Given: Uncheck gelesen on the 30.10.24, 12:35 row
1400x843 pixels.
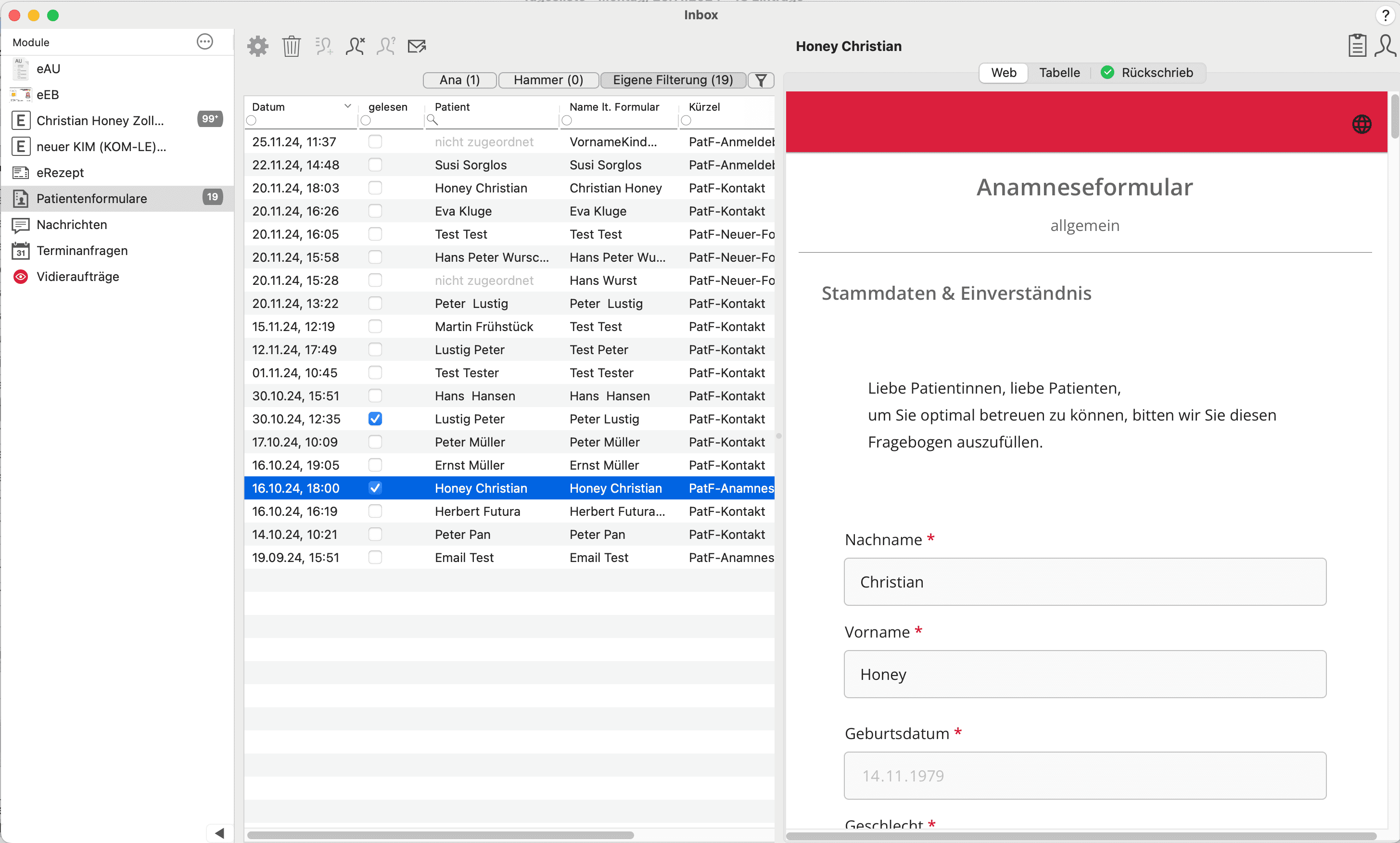Looking at the screenshot, I should [375, 419].
